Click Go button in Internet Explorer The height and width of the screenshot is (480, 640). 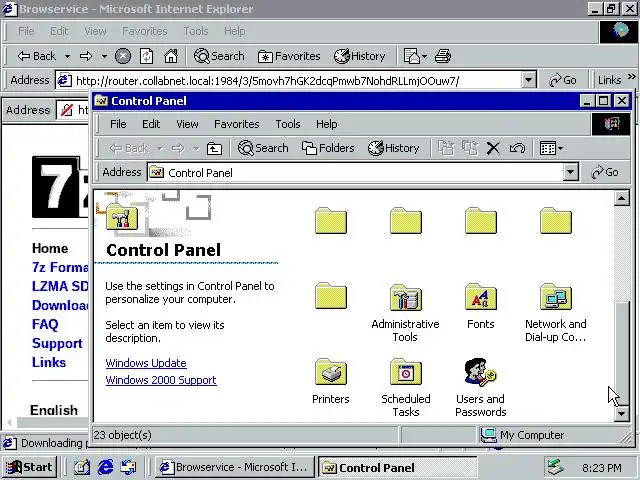[x=562, y=80]
